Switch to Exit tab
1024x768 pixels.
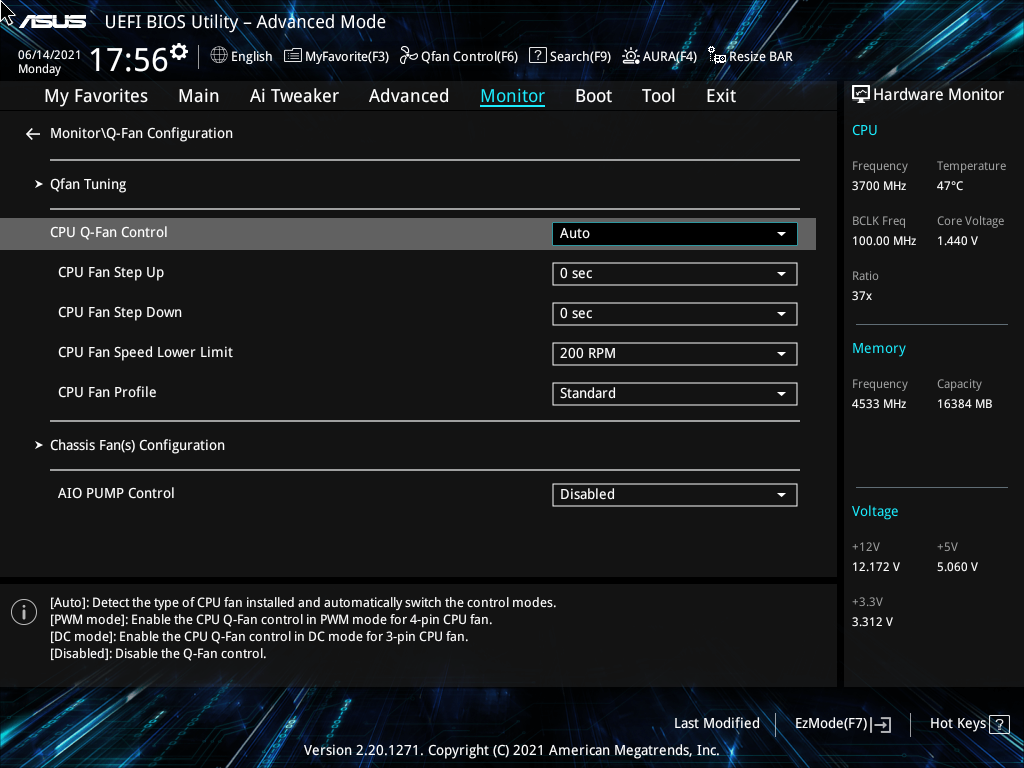coord(721,96)
